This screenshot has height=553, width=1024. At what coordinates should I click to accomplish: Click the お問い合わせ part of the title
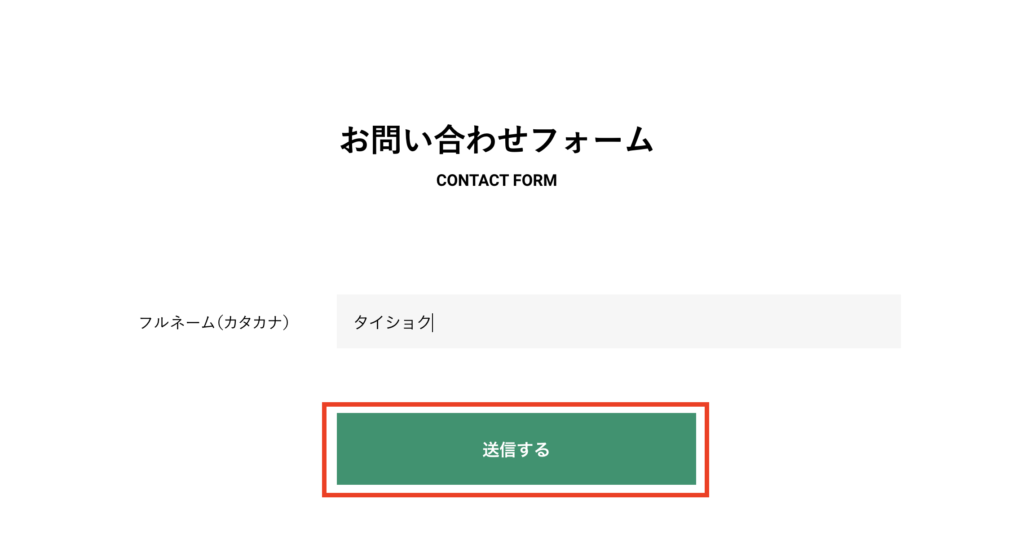click(434, 140)
